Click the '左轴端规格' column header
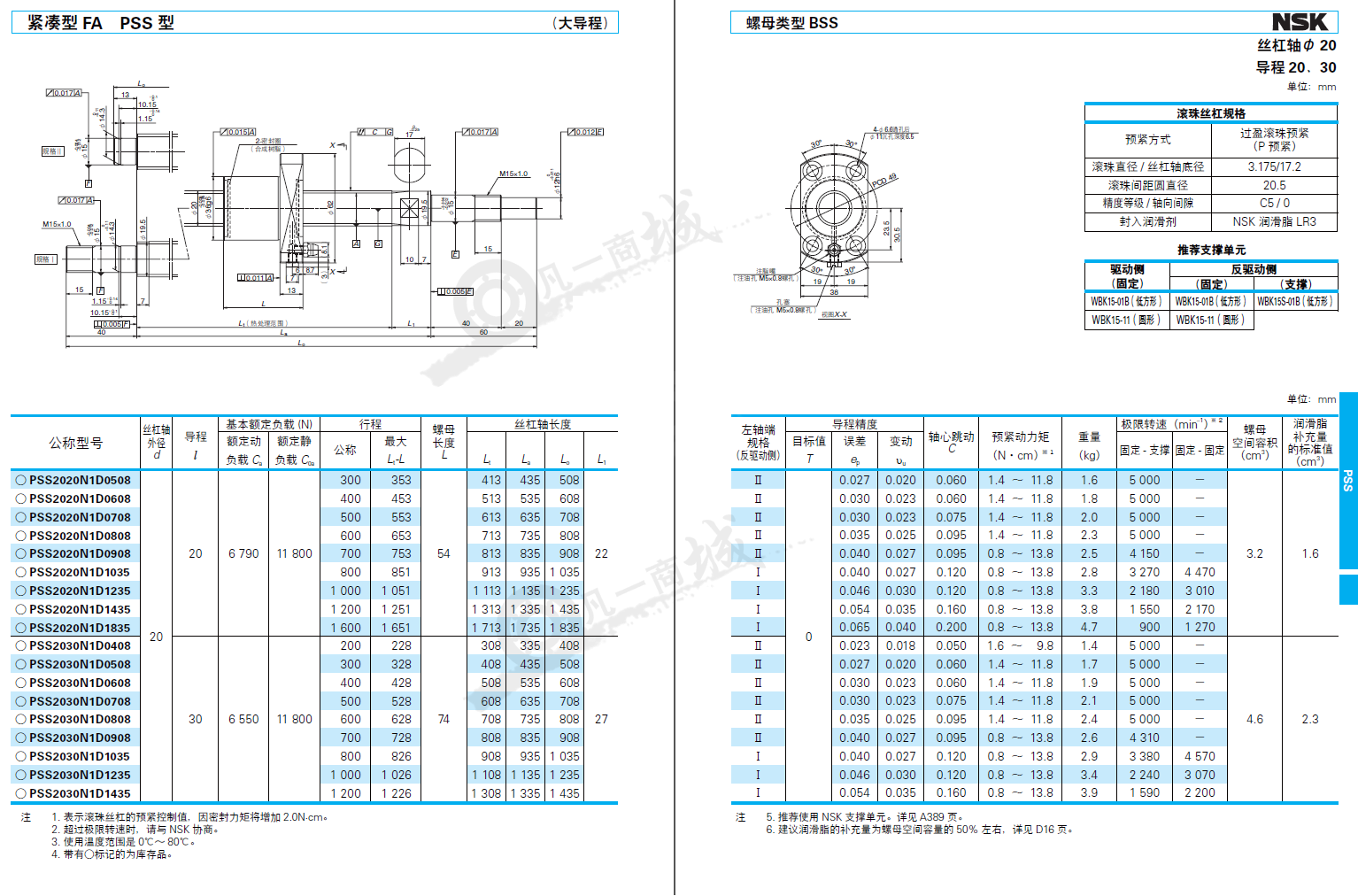This screenshot has height=896, width=1358. click(759, 443)
